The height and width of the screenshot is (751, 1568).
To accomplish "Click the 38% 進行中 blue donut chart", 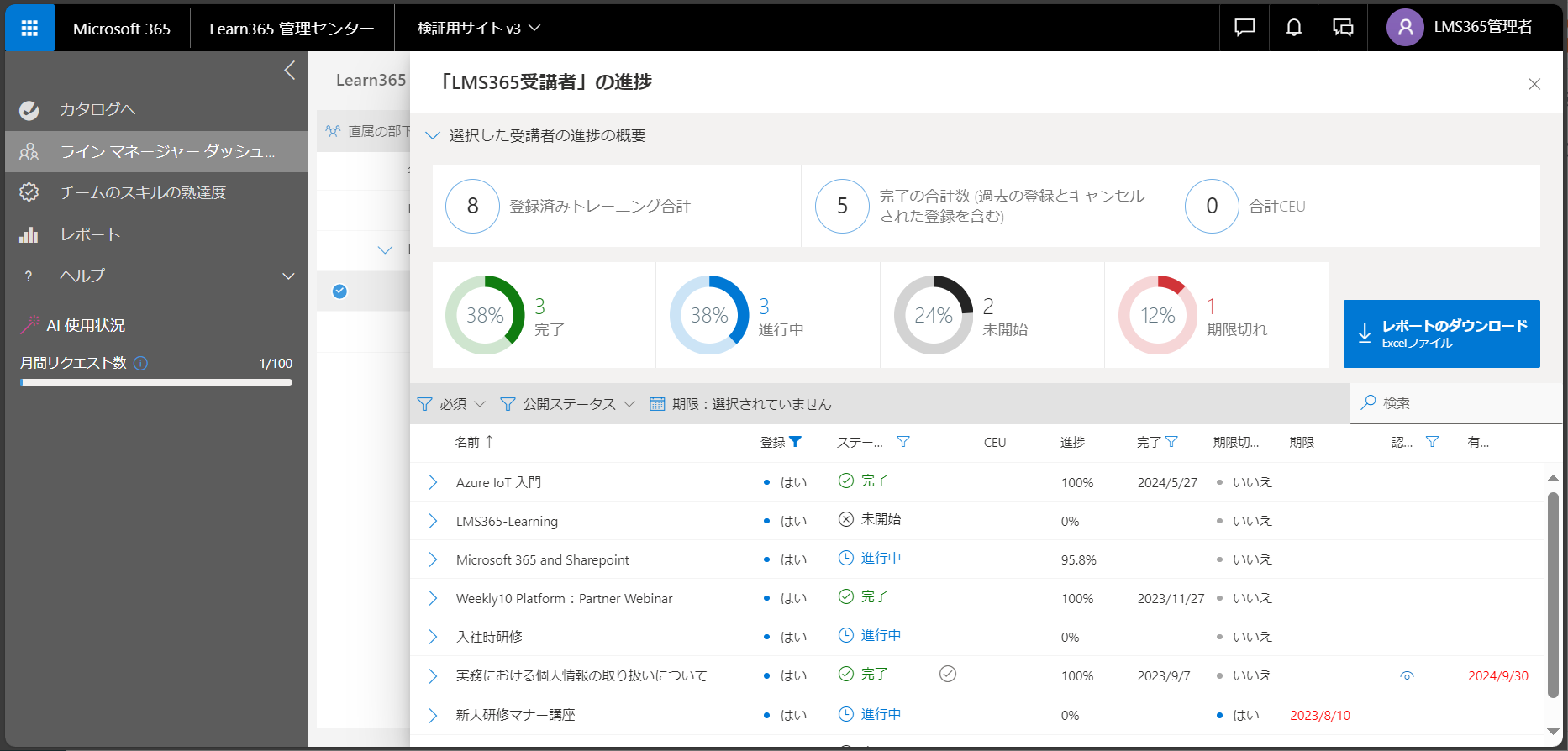I will tap(709, 315).
